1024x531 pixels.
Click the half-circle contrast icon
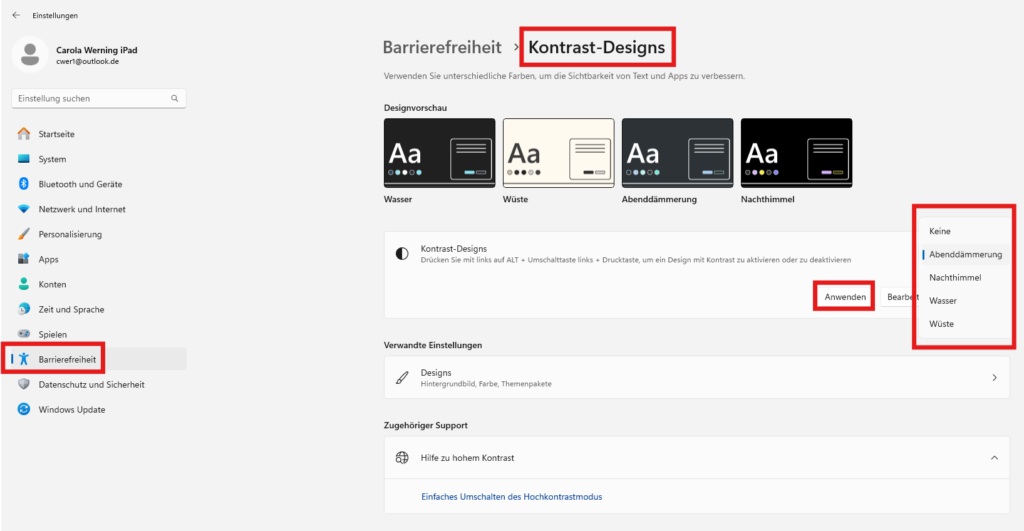click(x=402, y=254)
